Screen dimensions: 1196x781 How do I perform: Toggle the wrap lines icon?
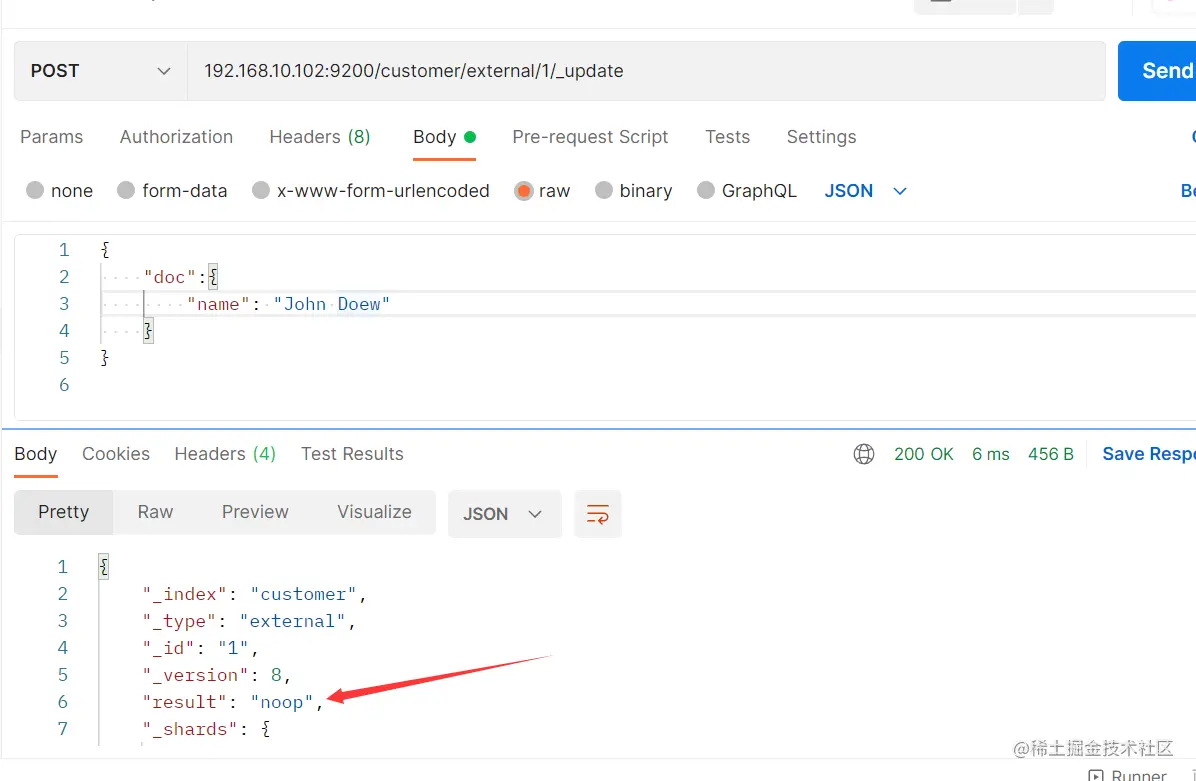tap(597, 514)
